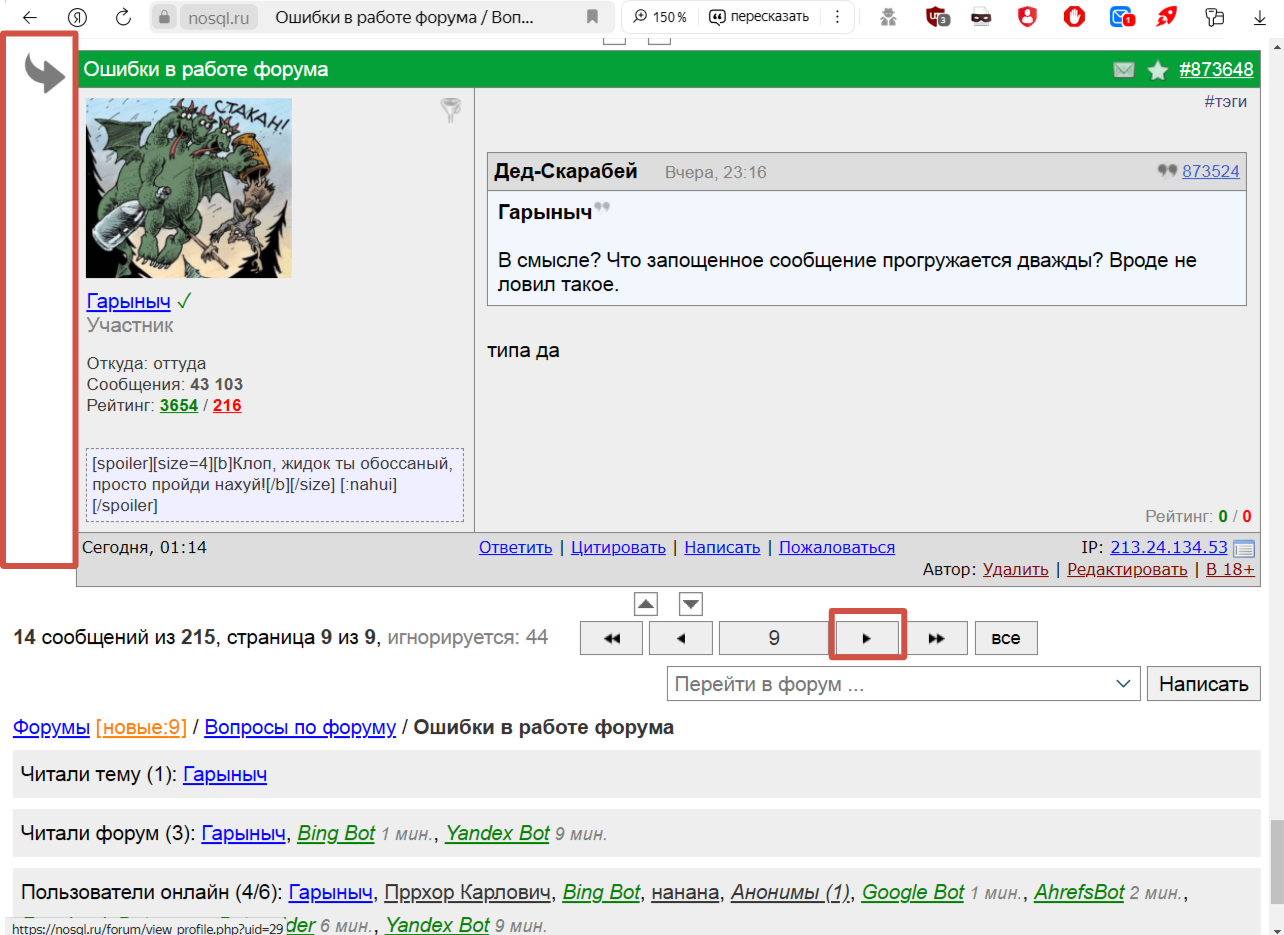Click the 'Написать' link under post
The image size is (1284, 935).
click(x=722, y=547)
